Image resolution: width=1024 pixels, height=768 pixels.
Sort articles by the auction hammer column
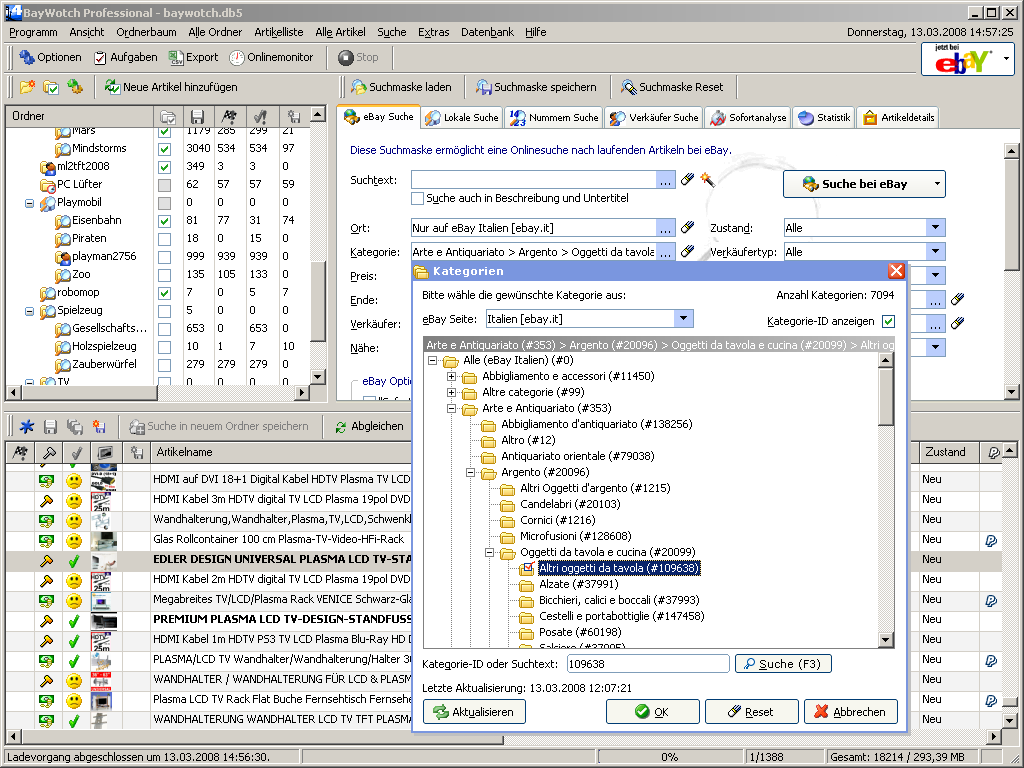(x=48, y=452)
